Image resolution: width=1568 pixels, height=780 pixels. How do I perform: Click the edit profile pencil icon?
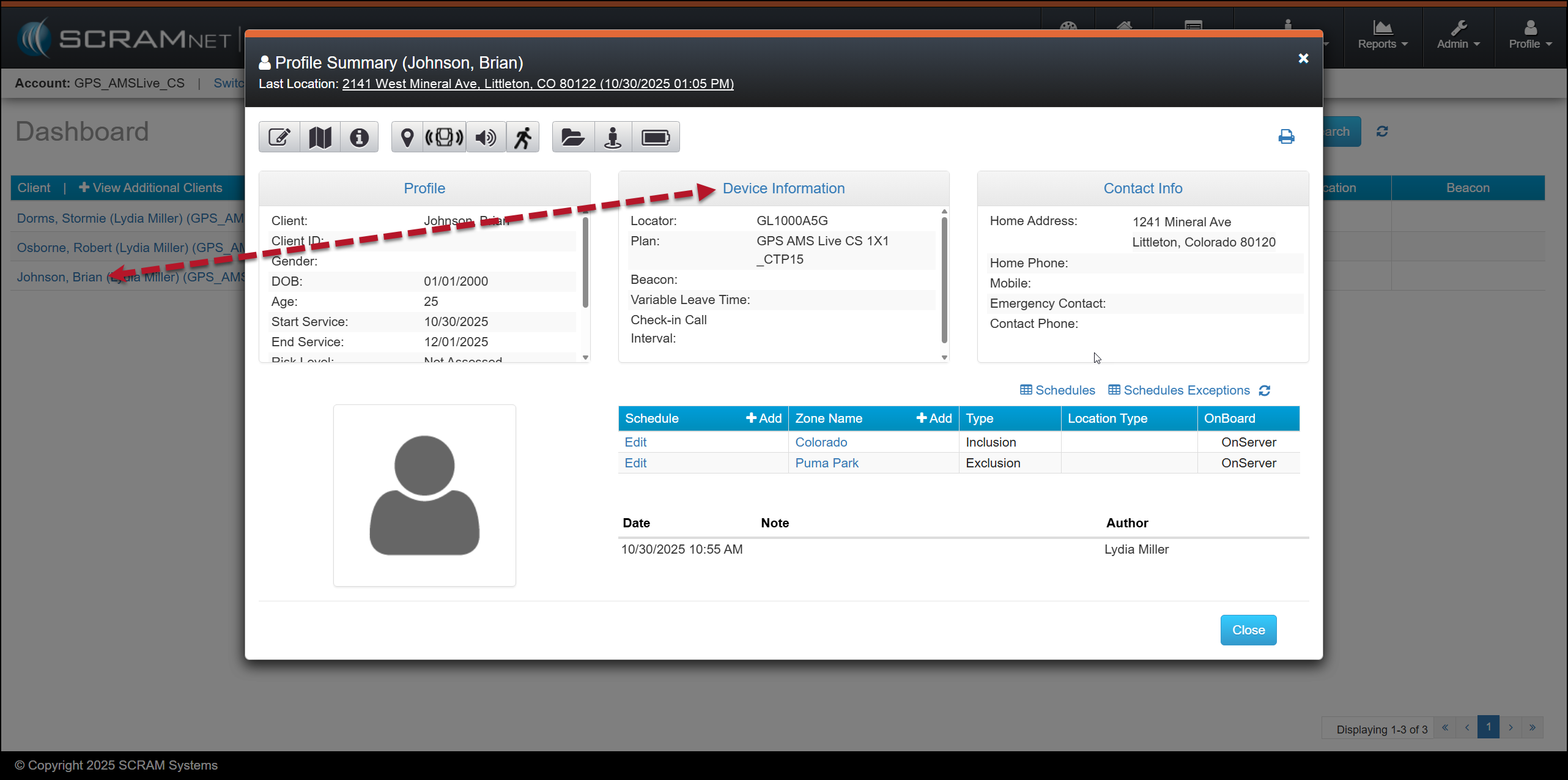[279, 137]
